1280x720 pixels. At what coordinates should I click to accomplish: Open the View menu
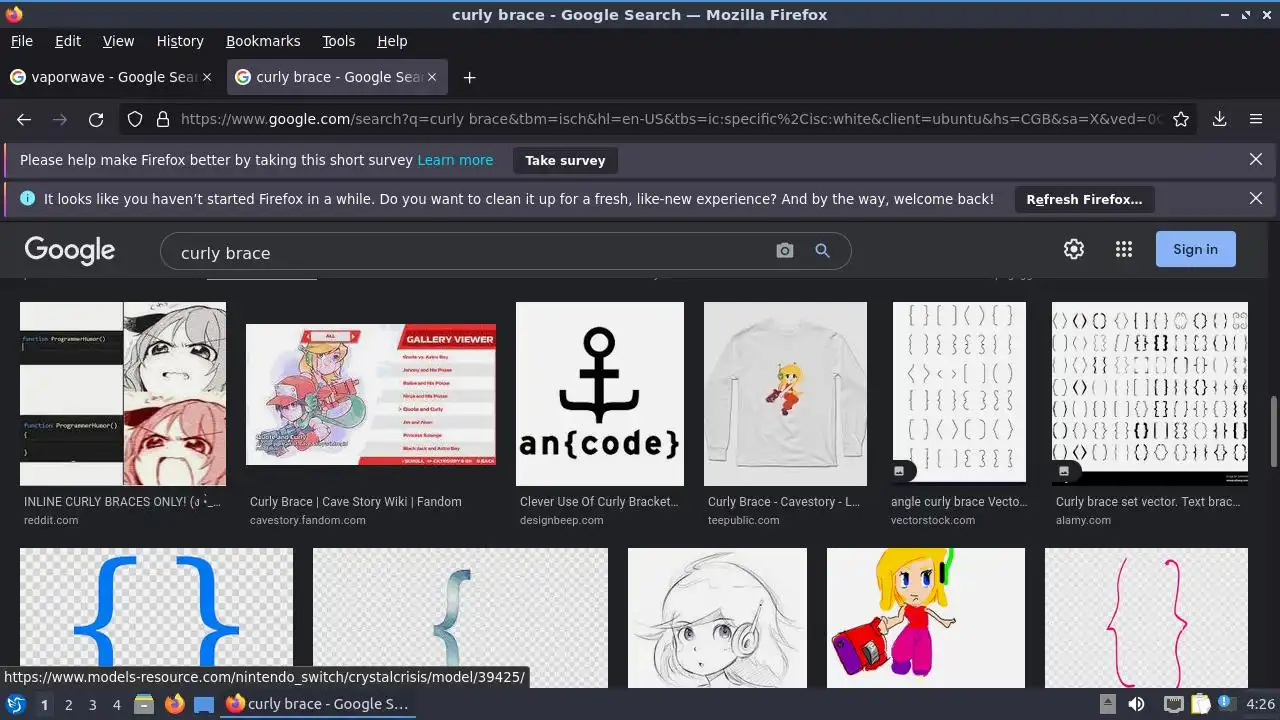pos(118,41)
